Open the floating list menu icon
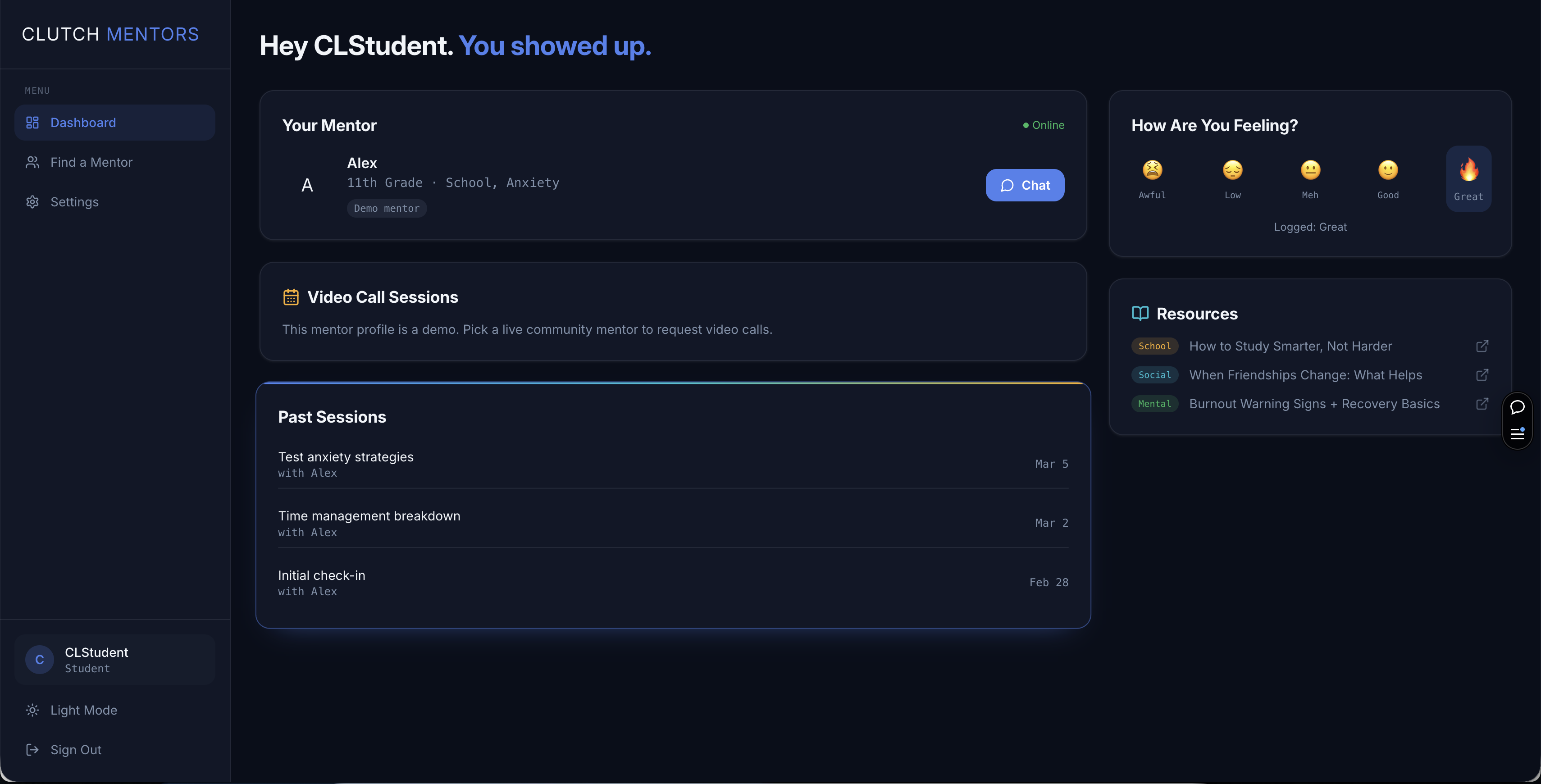The width and height of the screenshot is (1541, 784). click(1517, 433)
